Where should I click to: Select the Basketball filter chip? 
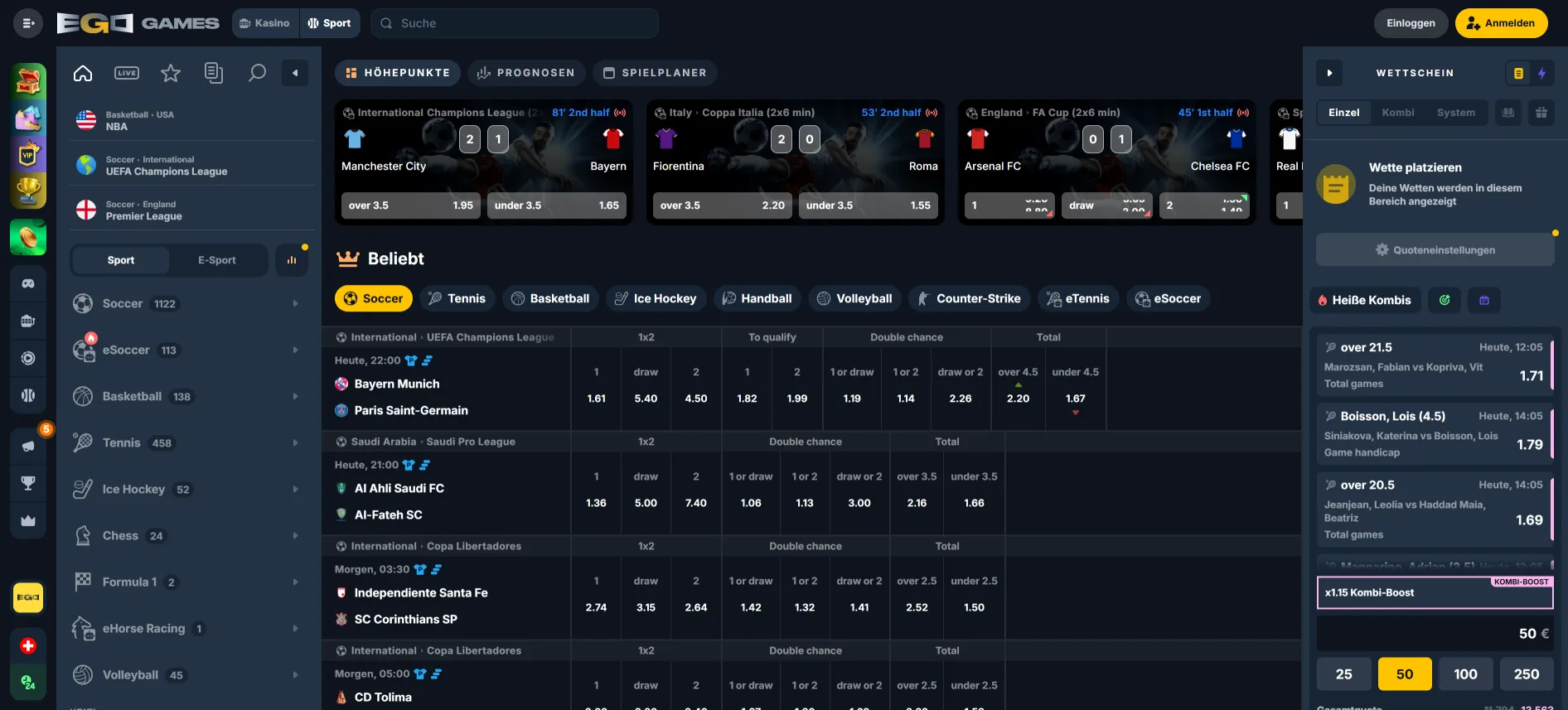click(550, 298)
